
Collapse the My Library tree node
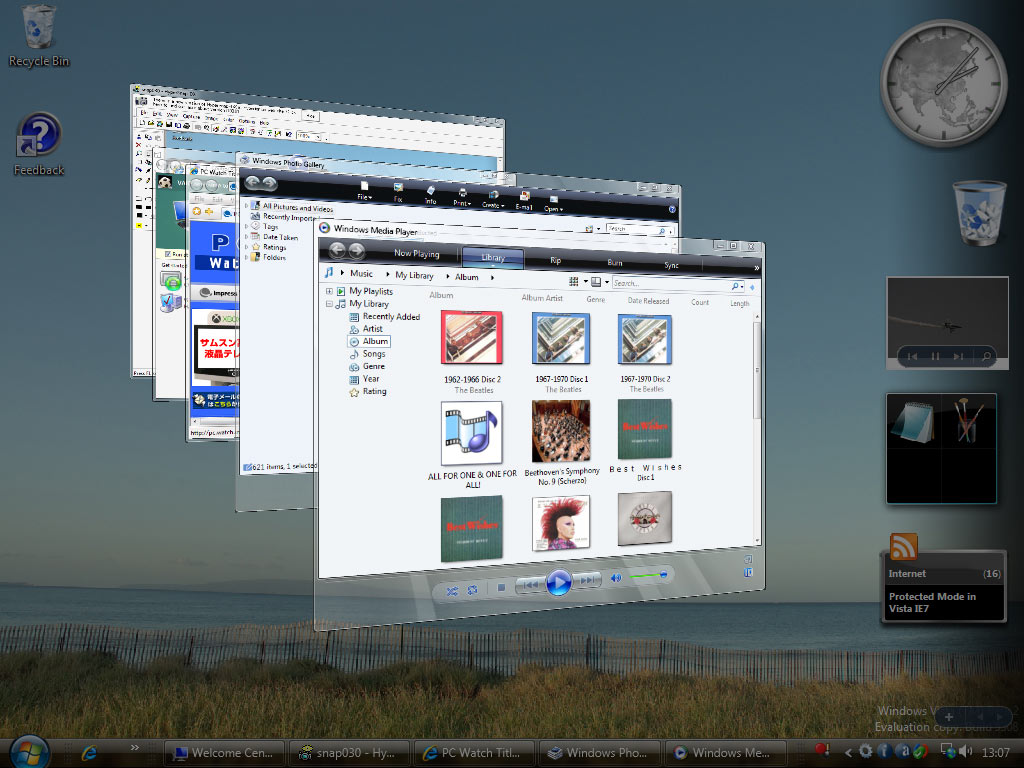(329, 304)
